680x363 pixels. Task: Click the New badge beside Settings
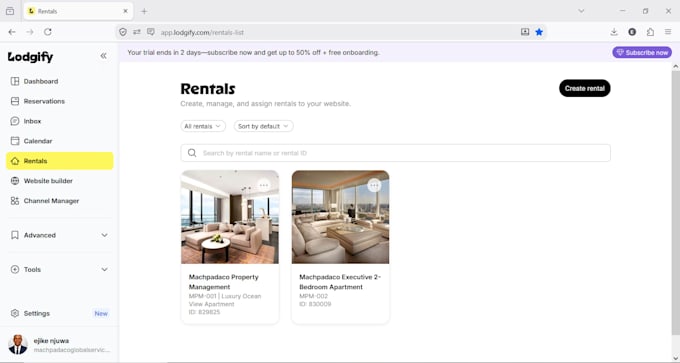coord(101,314)
